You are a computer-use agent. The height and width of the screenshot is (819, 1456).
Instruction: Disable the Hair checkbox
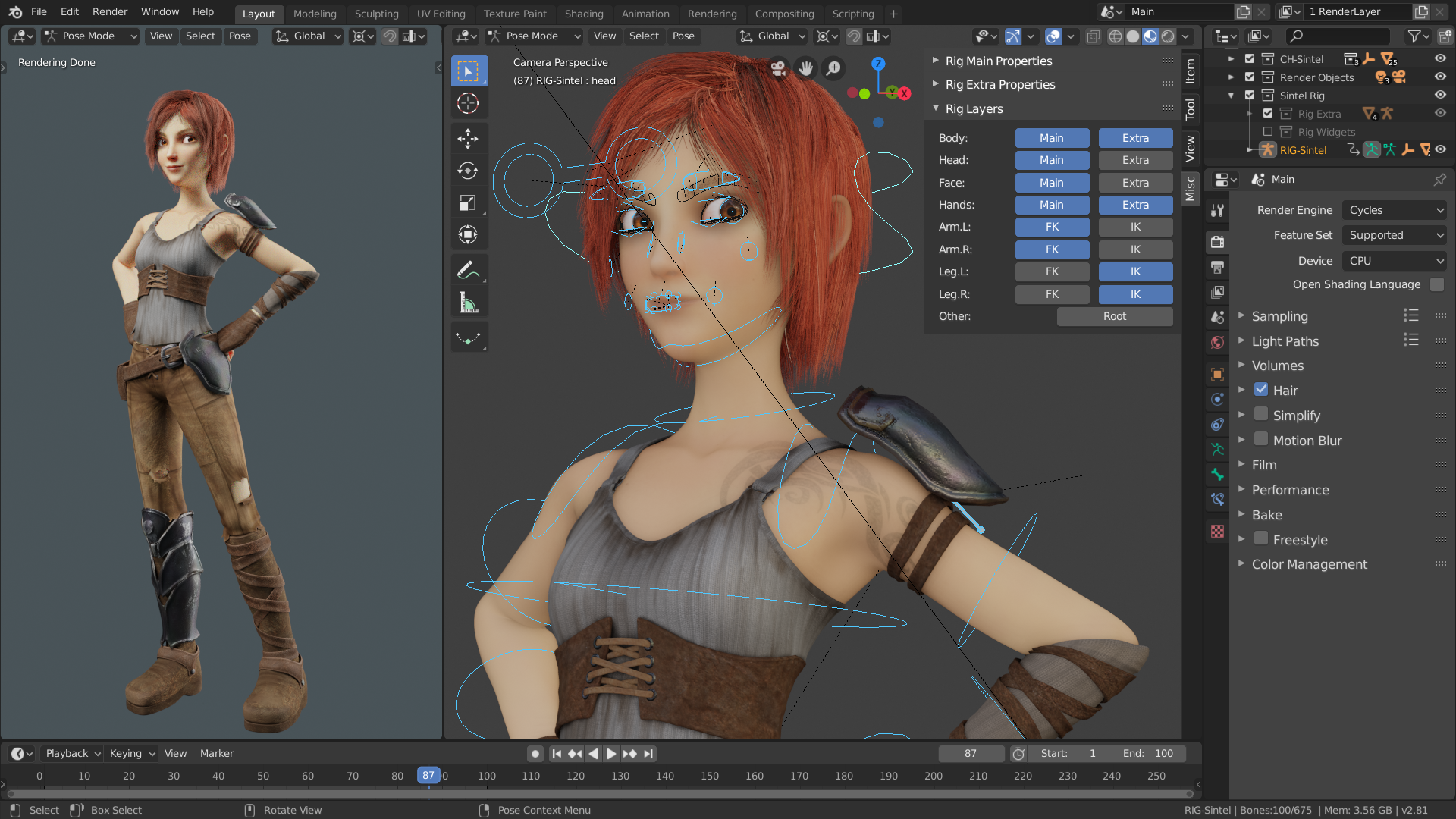pos(1261,390)
